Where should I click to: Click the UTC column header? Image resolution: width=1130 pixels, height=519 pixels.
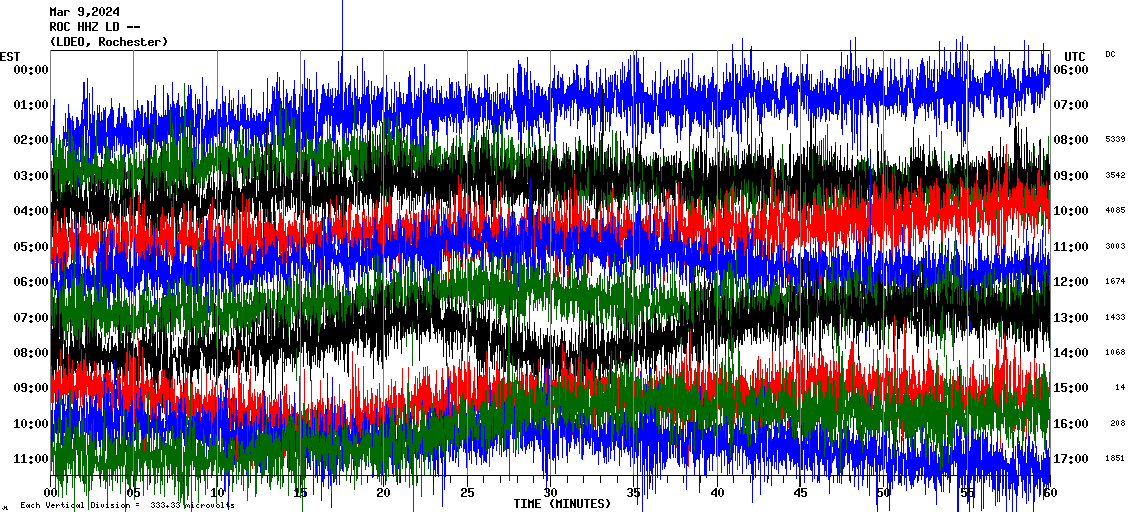[1075, 56]
